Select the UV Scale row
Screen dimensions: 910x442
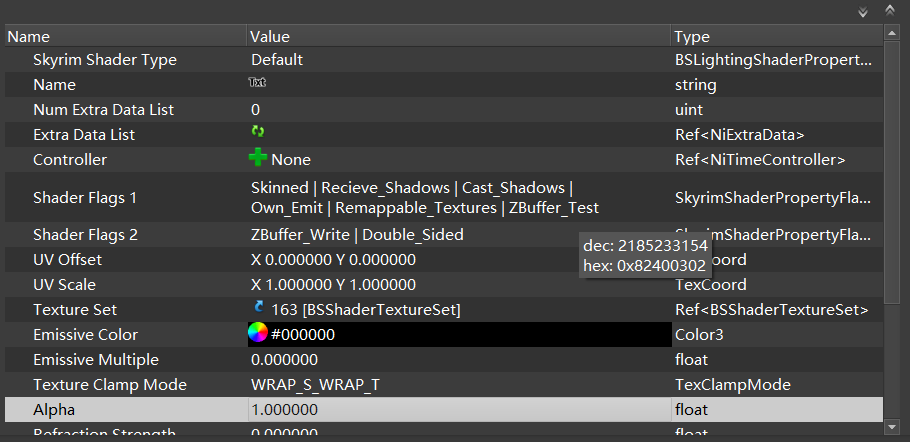point(444,285)
